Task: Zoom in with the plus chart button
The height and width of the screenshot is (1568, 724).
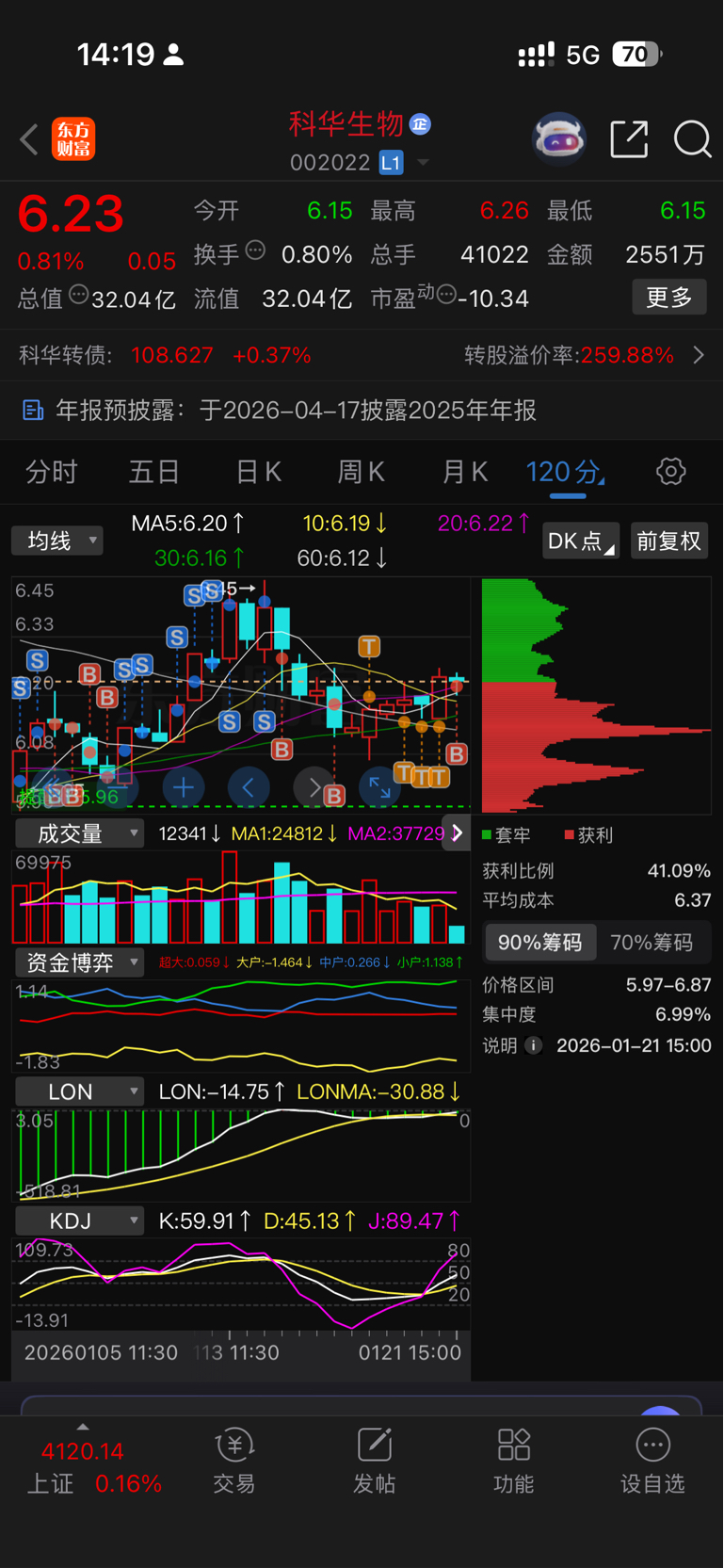Action: click(x=184, y=787)
